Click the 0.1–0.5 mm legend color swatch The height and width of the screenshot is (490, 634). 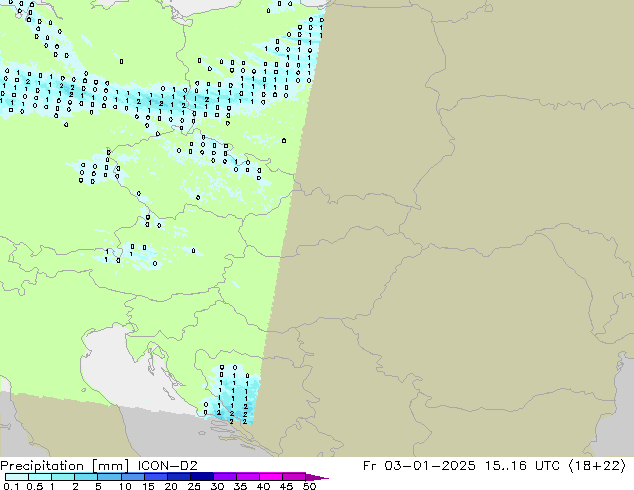(x=17, y=477)
